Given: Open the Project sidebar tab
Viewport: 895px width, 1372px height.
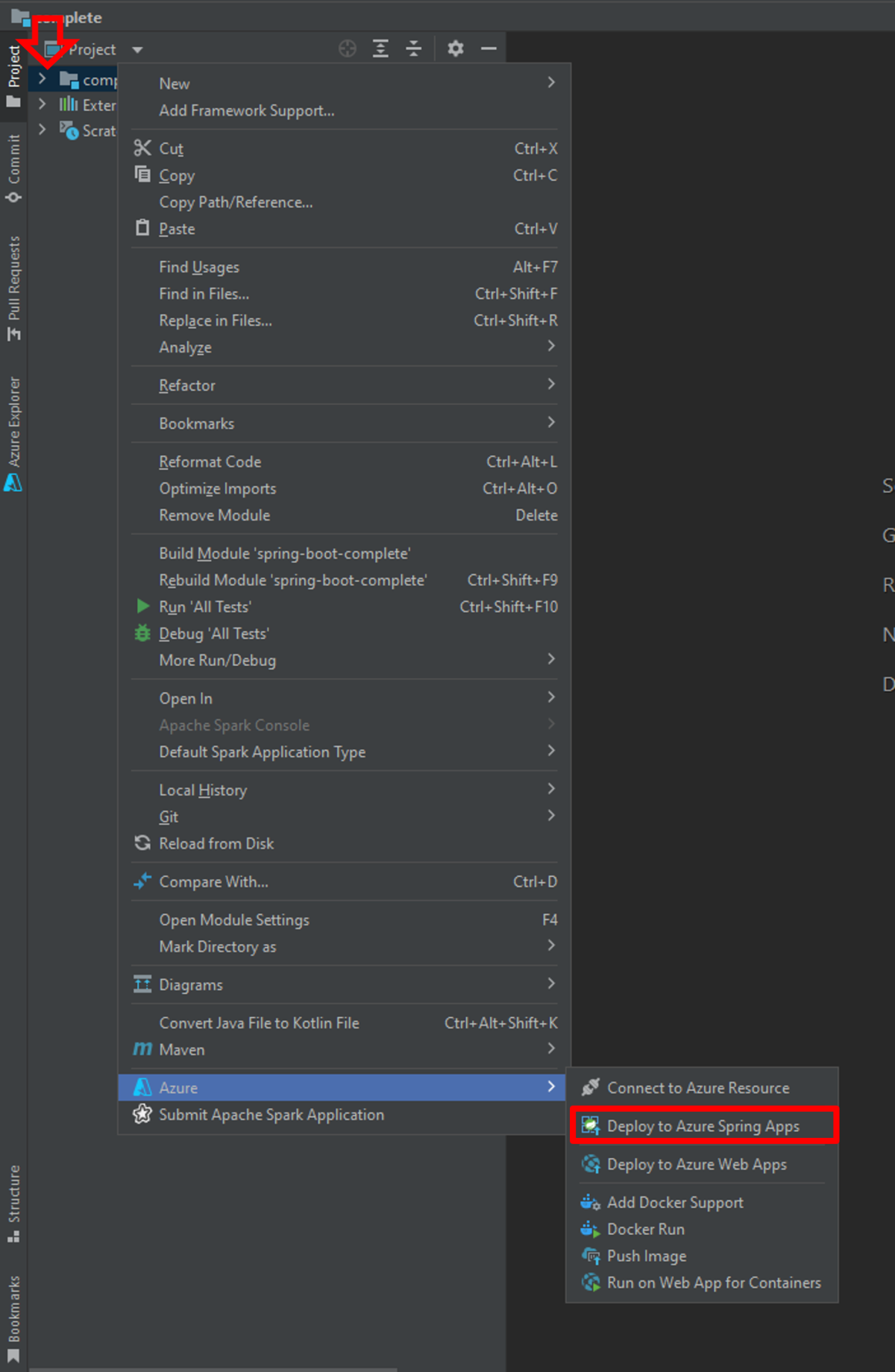Looking at the screenshot, I should click(13, 76).
